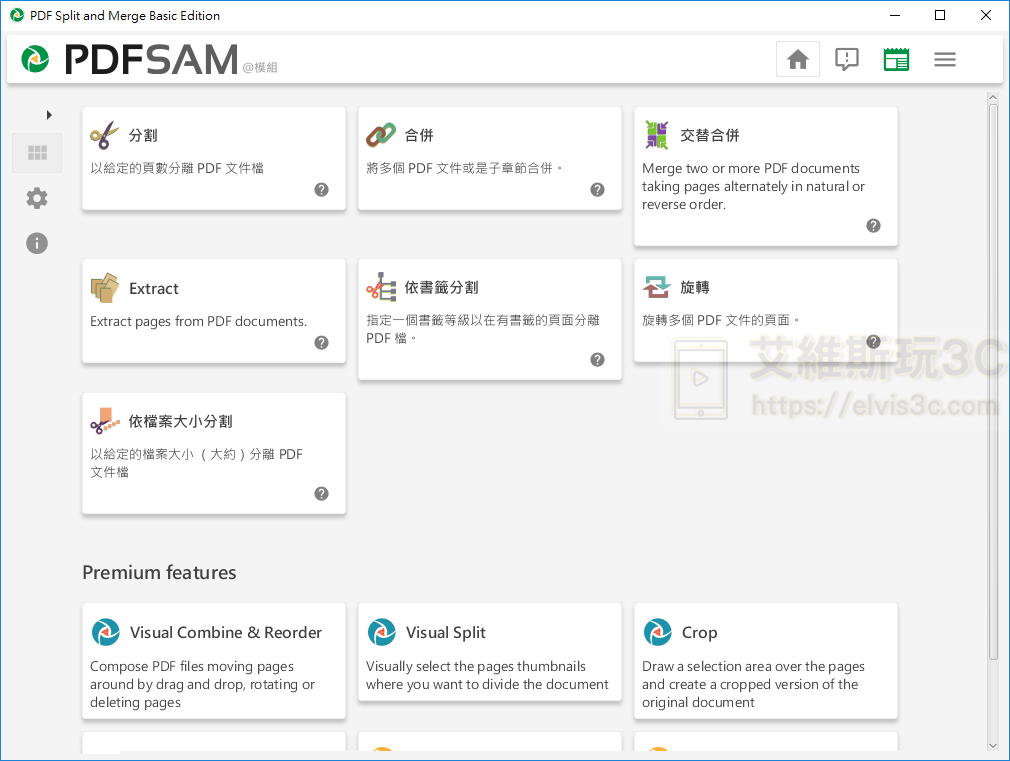Open help for the 旋轉 module

pyautogui.click(x=872, y=341)
